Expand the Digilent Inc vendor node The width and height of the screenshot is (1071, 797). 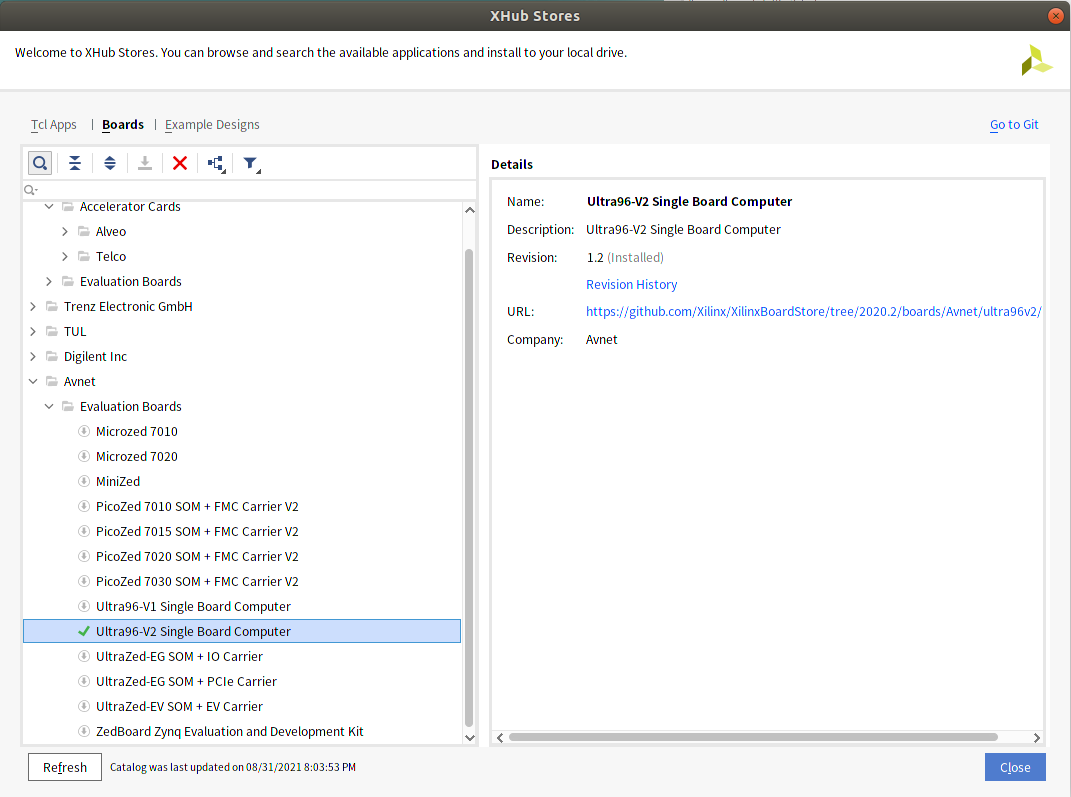tap(33, 356)
